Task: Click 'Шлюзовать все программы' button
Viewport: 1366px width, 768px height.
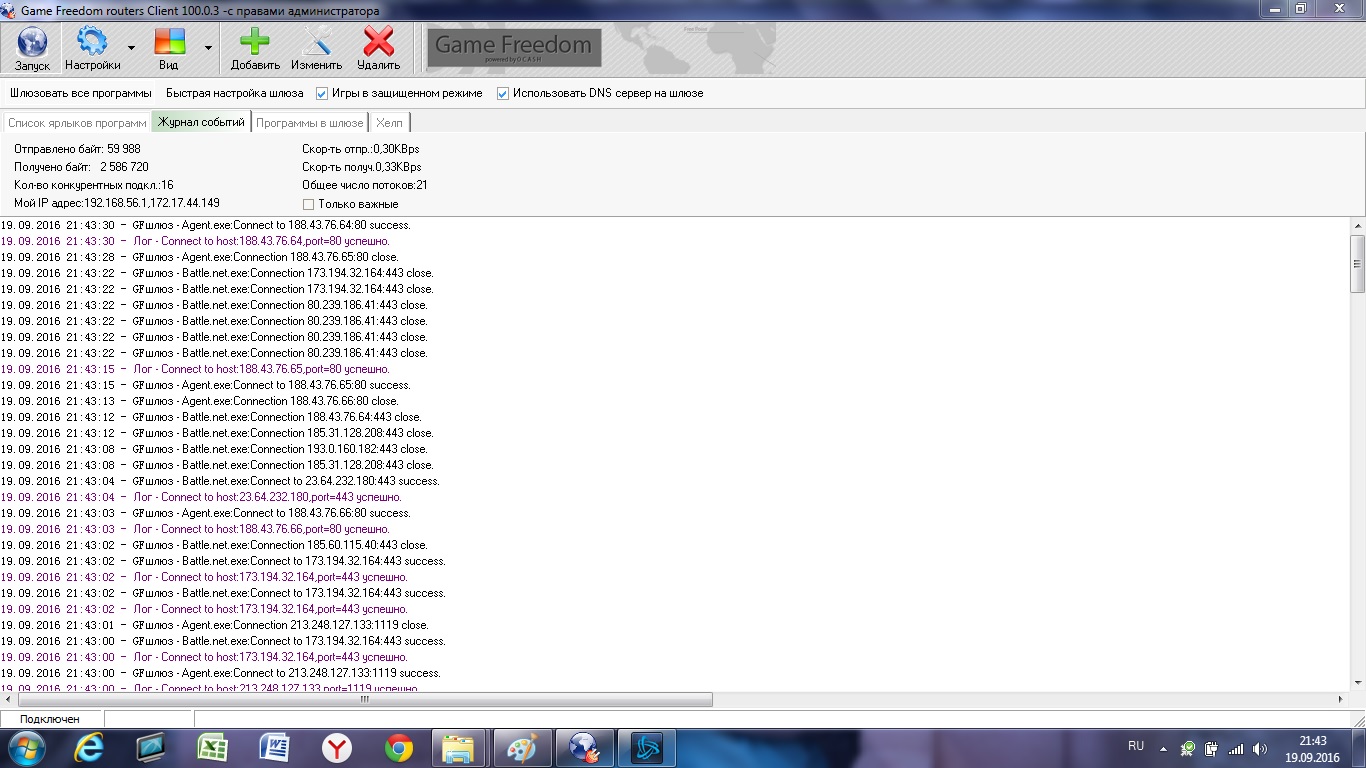Action: pos(81,93)
